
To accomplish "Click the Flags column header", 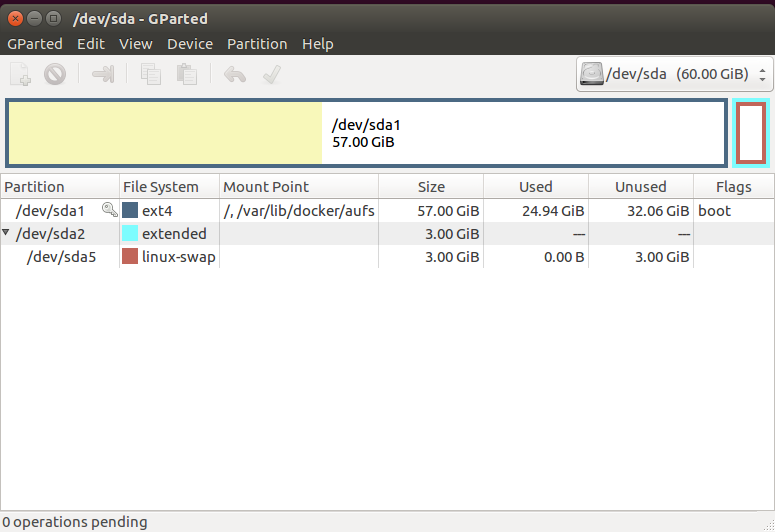I will (x=733, y=186).
